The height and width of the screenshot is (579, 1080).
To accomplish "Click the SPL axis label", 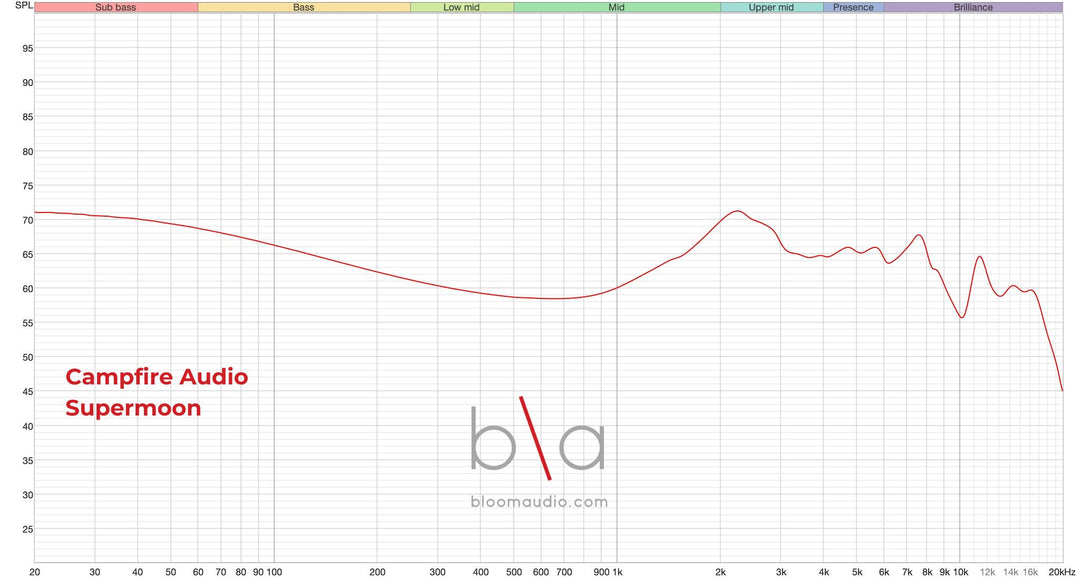I will point(23,6).
